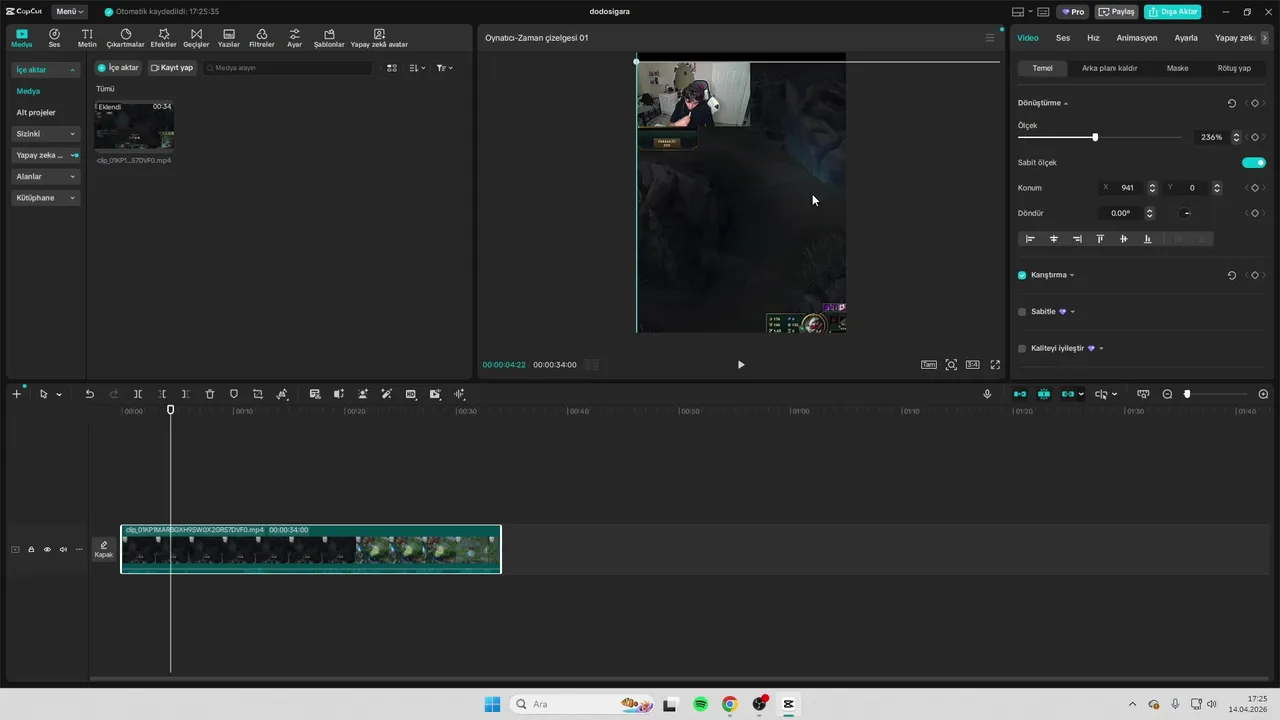Open the Ses (audio) media tab
The image size is (1280, 720).
pyautogui.click(x=54, y=38)
